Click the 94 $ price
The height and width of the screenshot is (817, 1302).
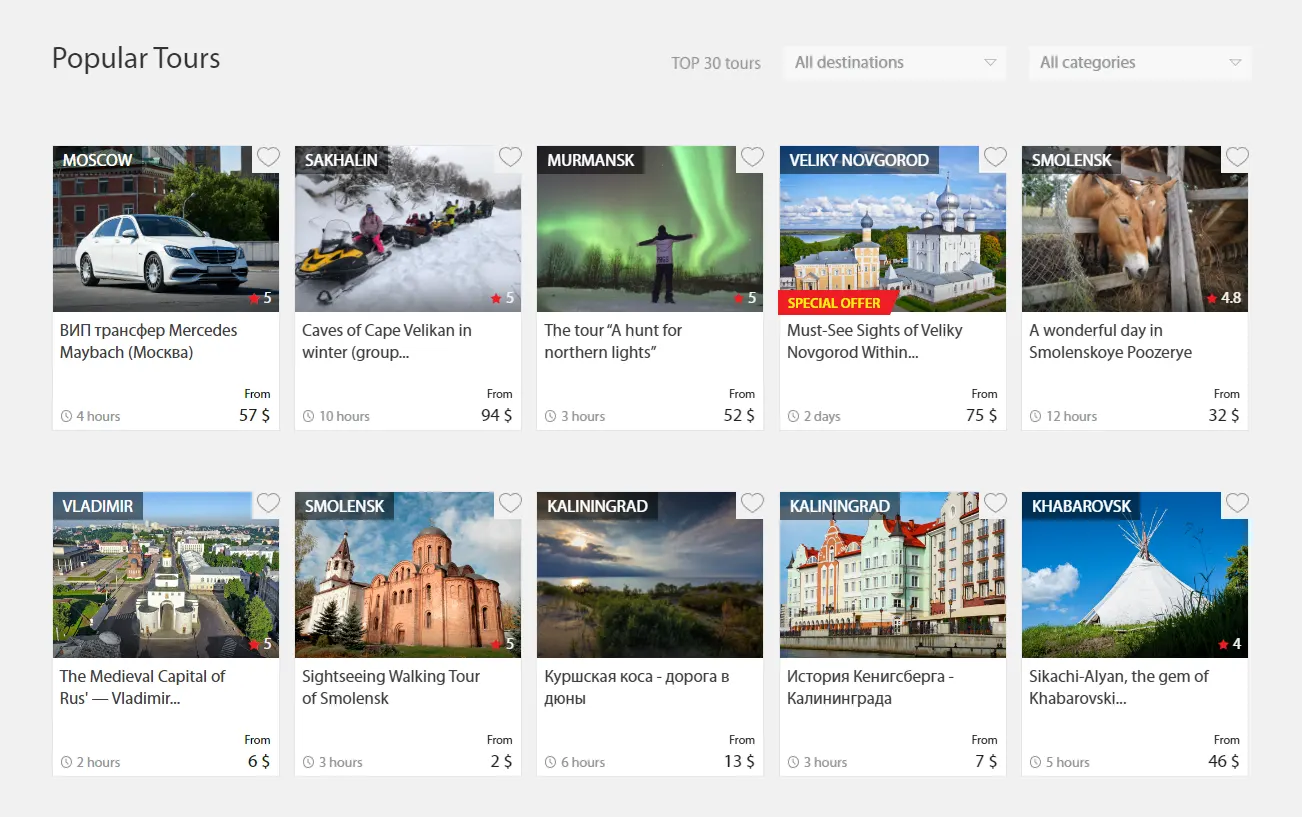(496, 415)
